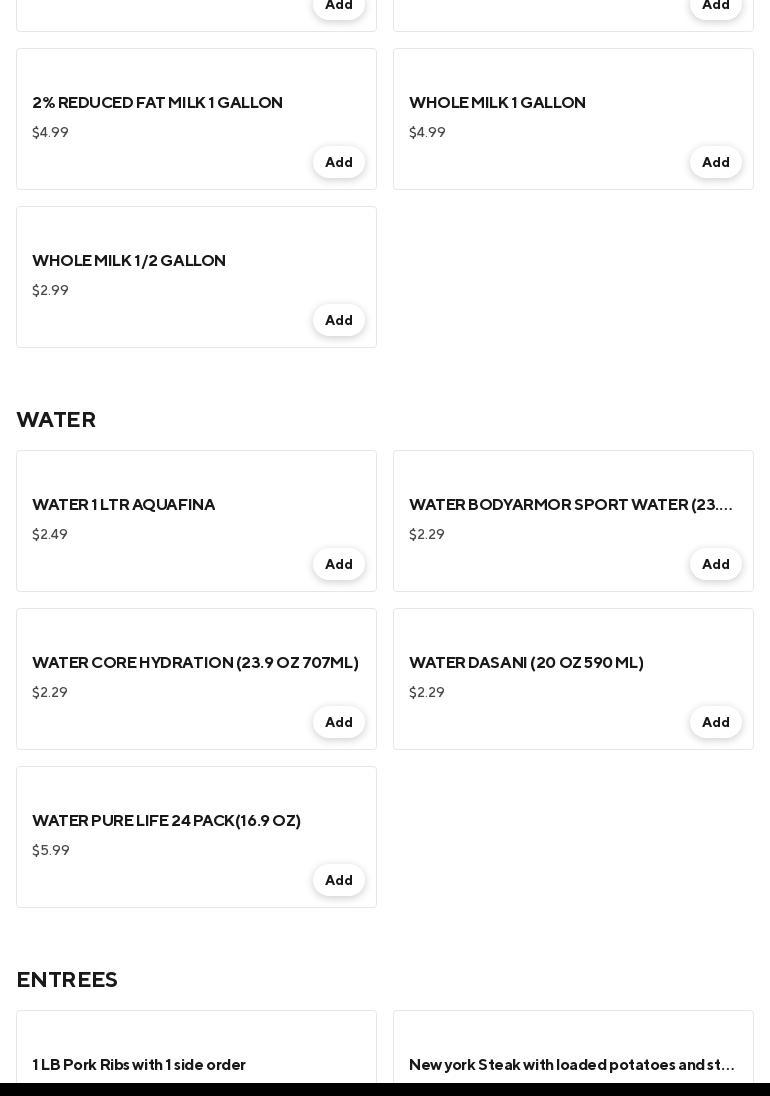Open the Whole Milk 1 Gallon item title

coord(497,103)
